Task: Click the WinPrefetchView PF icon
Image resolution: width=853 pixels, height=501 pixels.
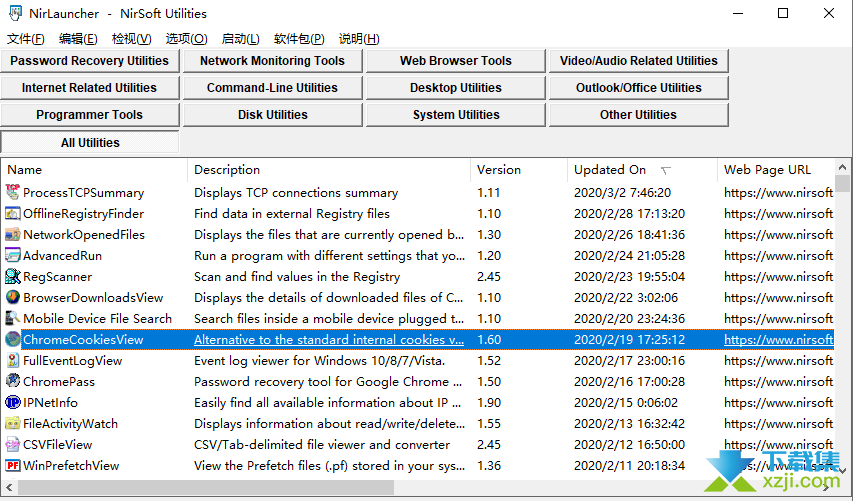Action: click(13, 466)
